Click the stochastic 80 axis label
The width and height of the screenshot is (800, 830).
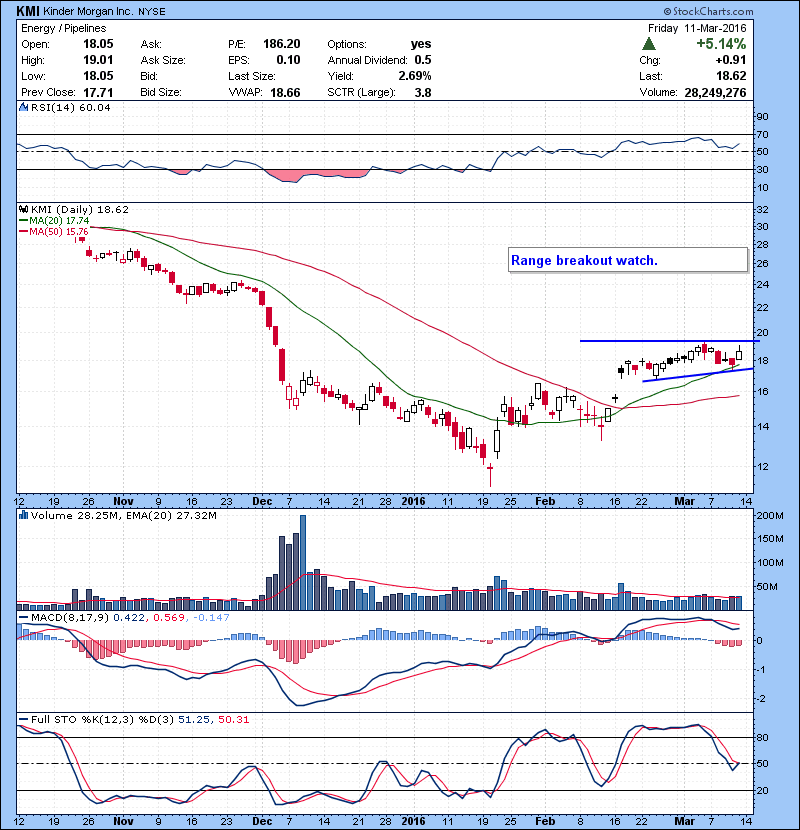pyautogui.click(x=762, y=737)
